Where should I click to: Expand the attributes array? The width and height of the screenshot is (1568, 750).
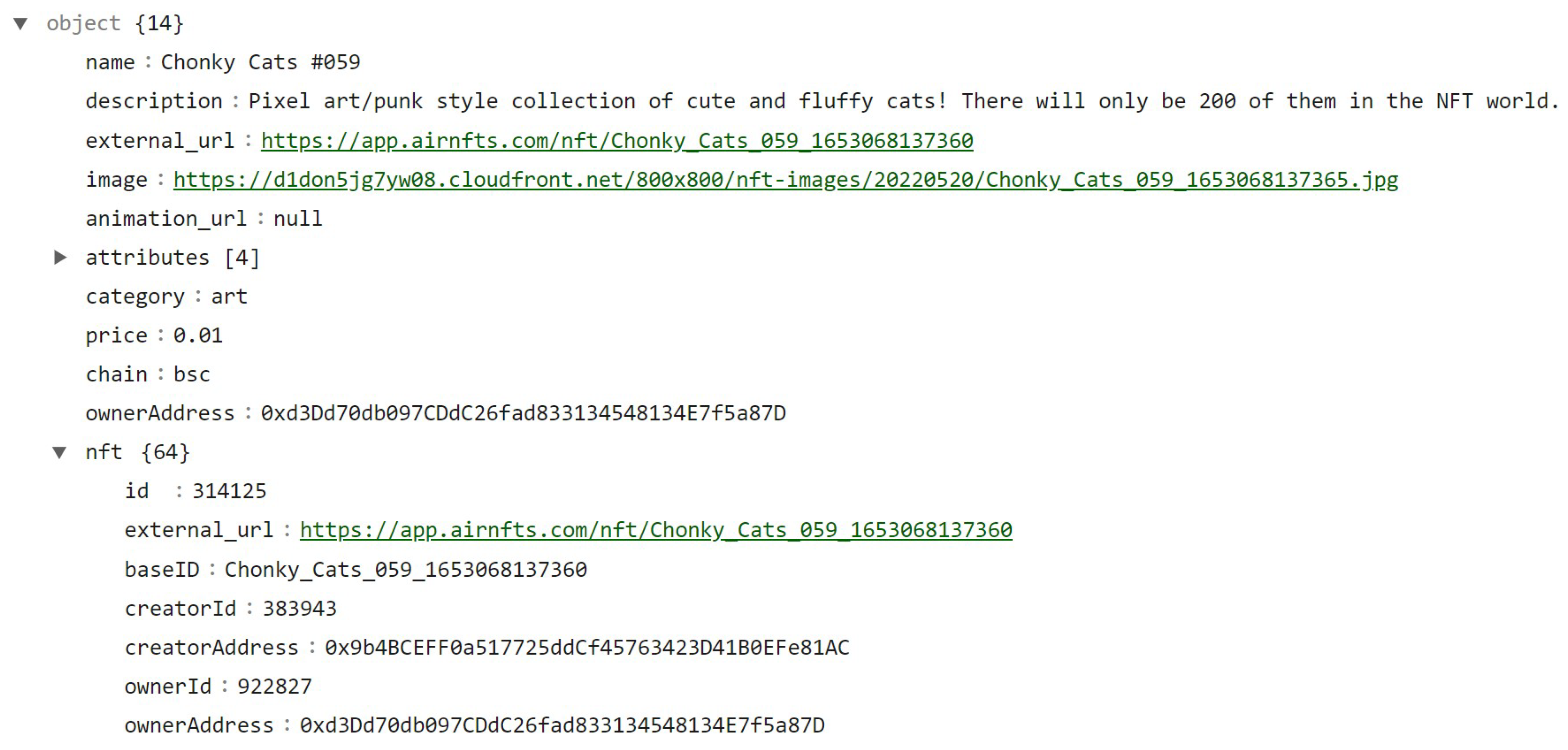[x=60, y=258]
